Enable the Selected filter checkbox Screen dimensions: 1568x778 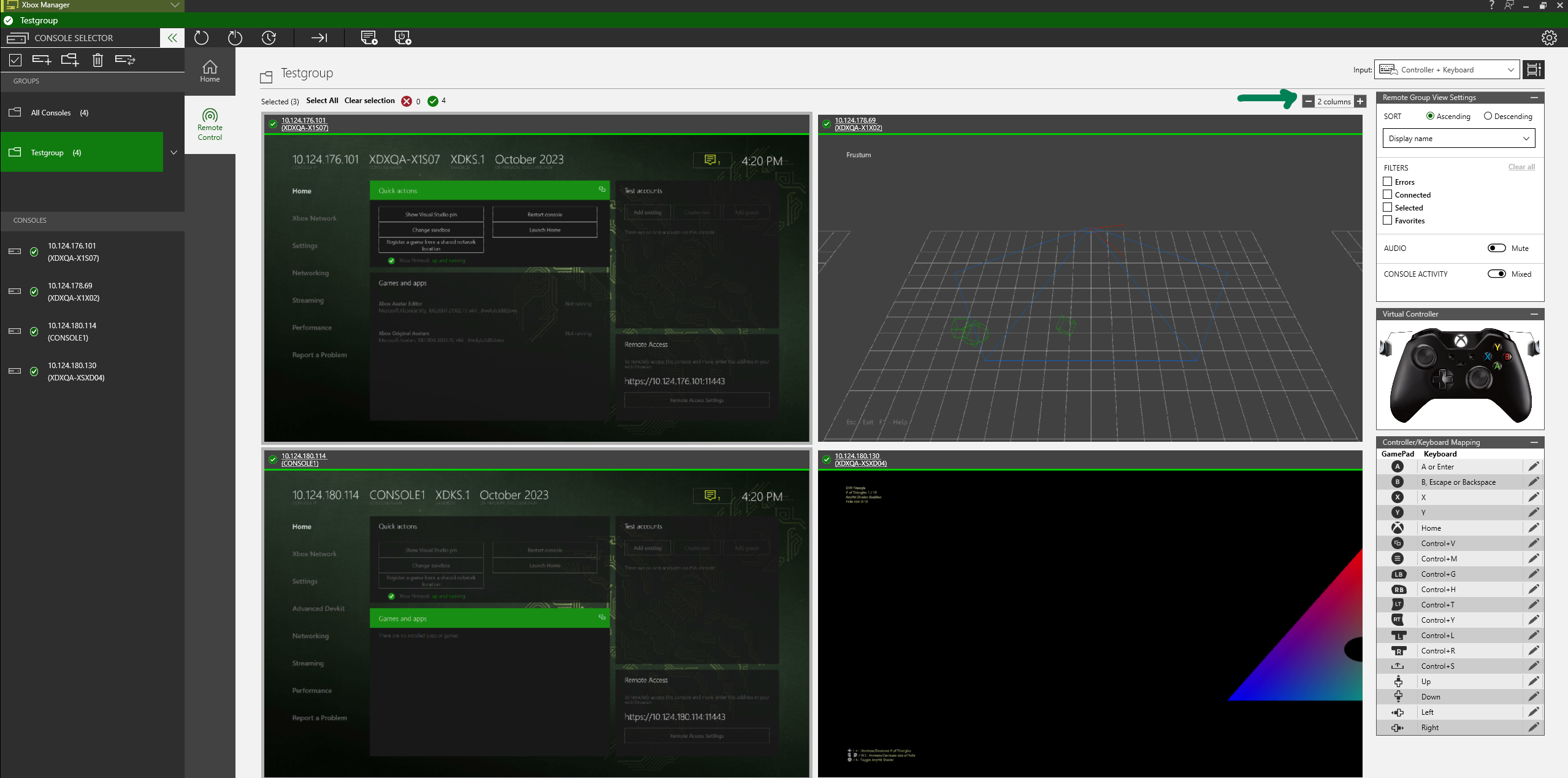[x=1387, y=207]
